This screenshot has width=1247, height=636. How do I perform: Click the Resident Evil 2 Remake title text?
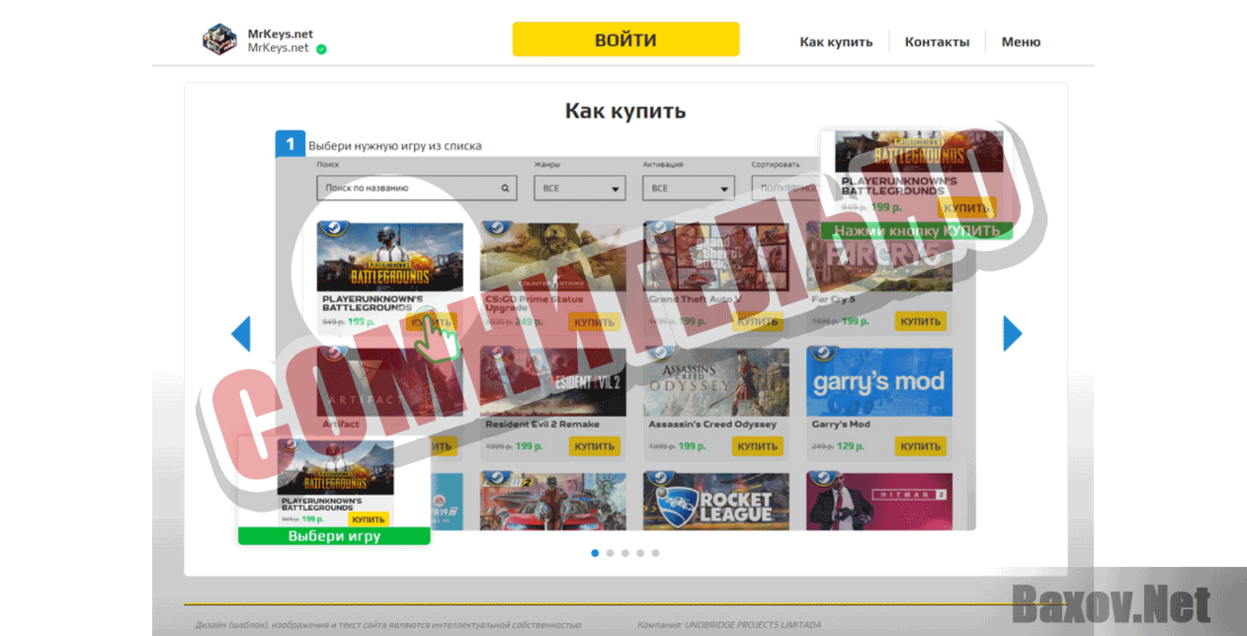[542, 424]
